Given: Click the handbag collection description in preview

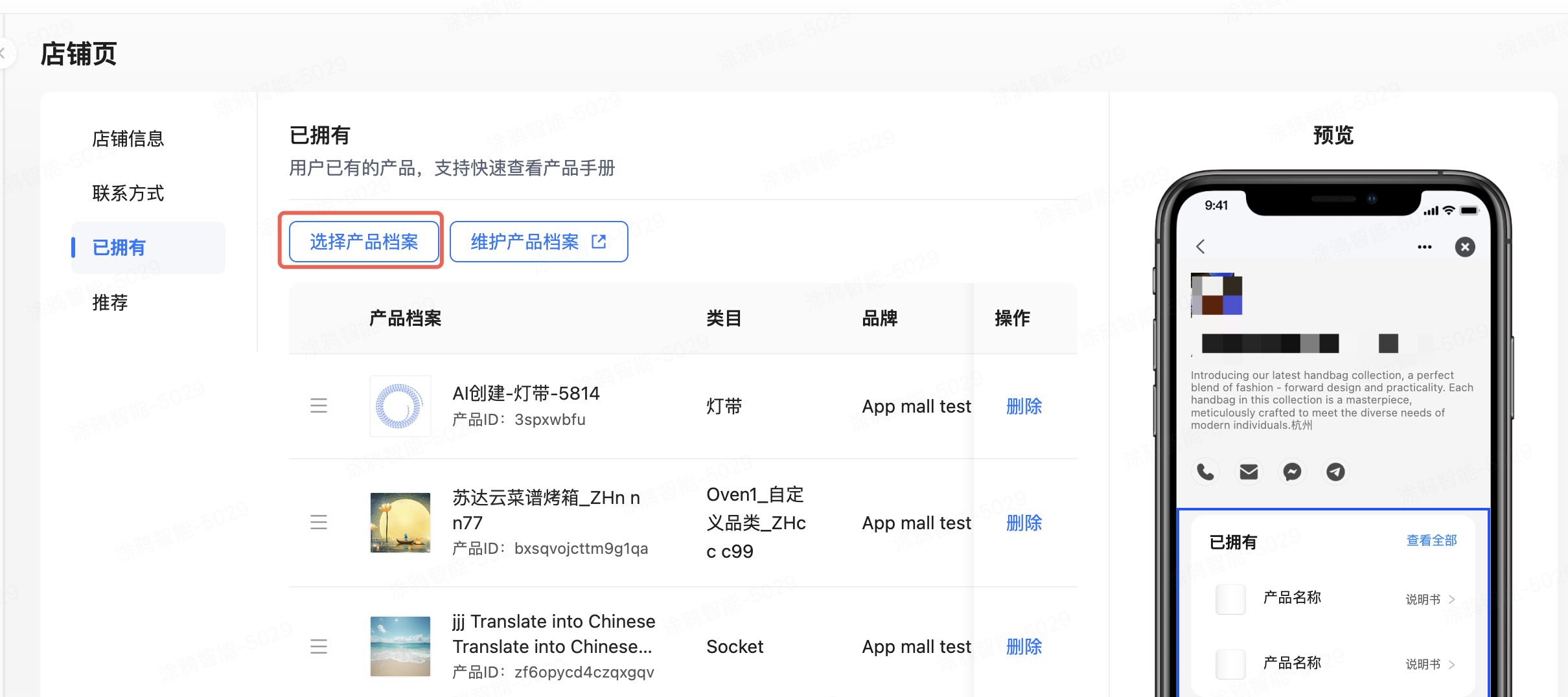Looking at the screenshot, I should (x=1332, y=400).
